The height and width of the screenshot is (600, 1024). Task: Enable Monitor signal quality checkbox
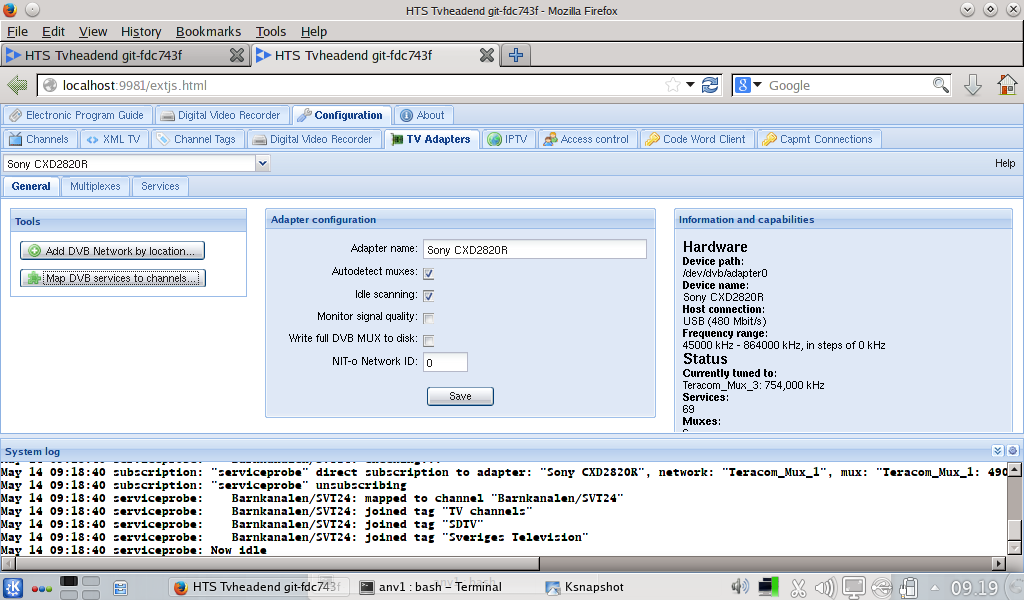click(x=428, y=318)
